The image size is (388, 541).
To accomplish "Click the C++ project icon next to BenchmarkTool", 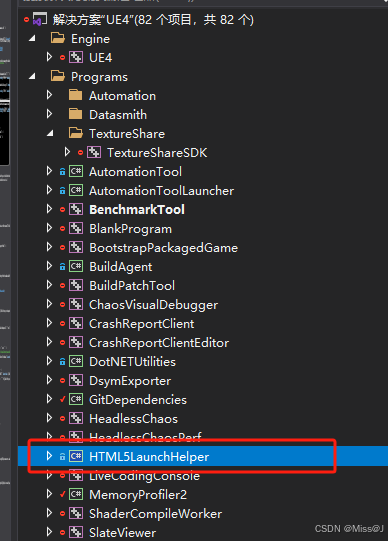I will click(x=76, y=209).
